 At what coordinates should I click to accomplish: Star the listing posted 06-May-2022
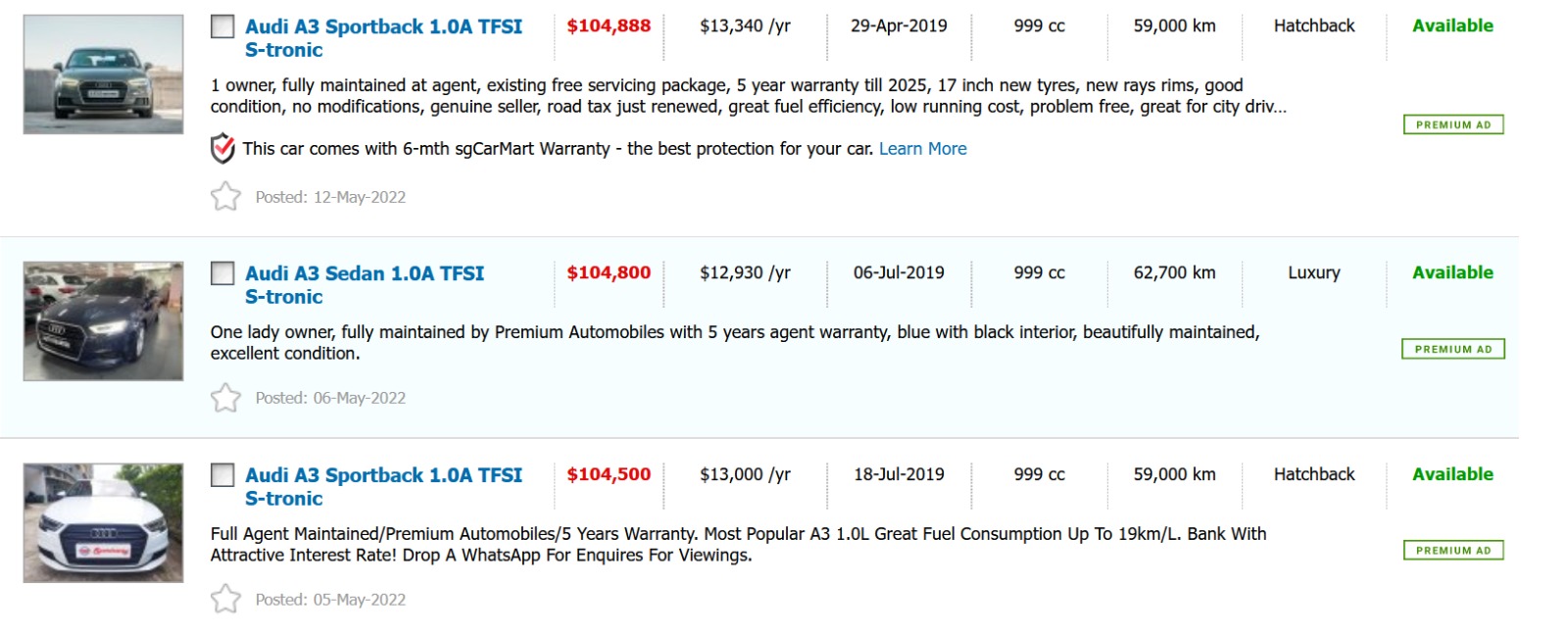click(225, 398)
